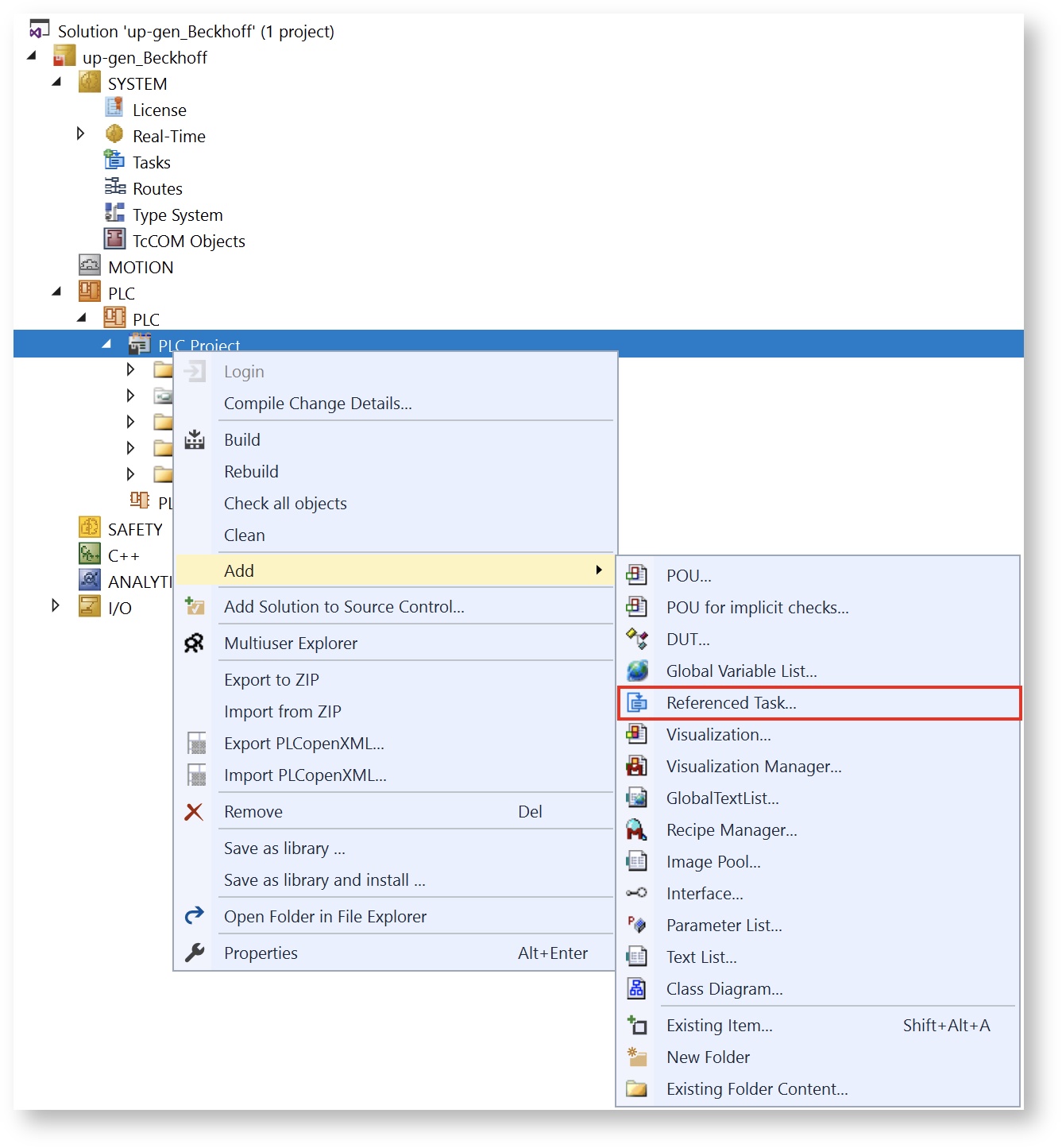Viewport: 1062px width, 1148px height.
Task: Select the Type System tree item
Action: point(177,215)
